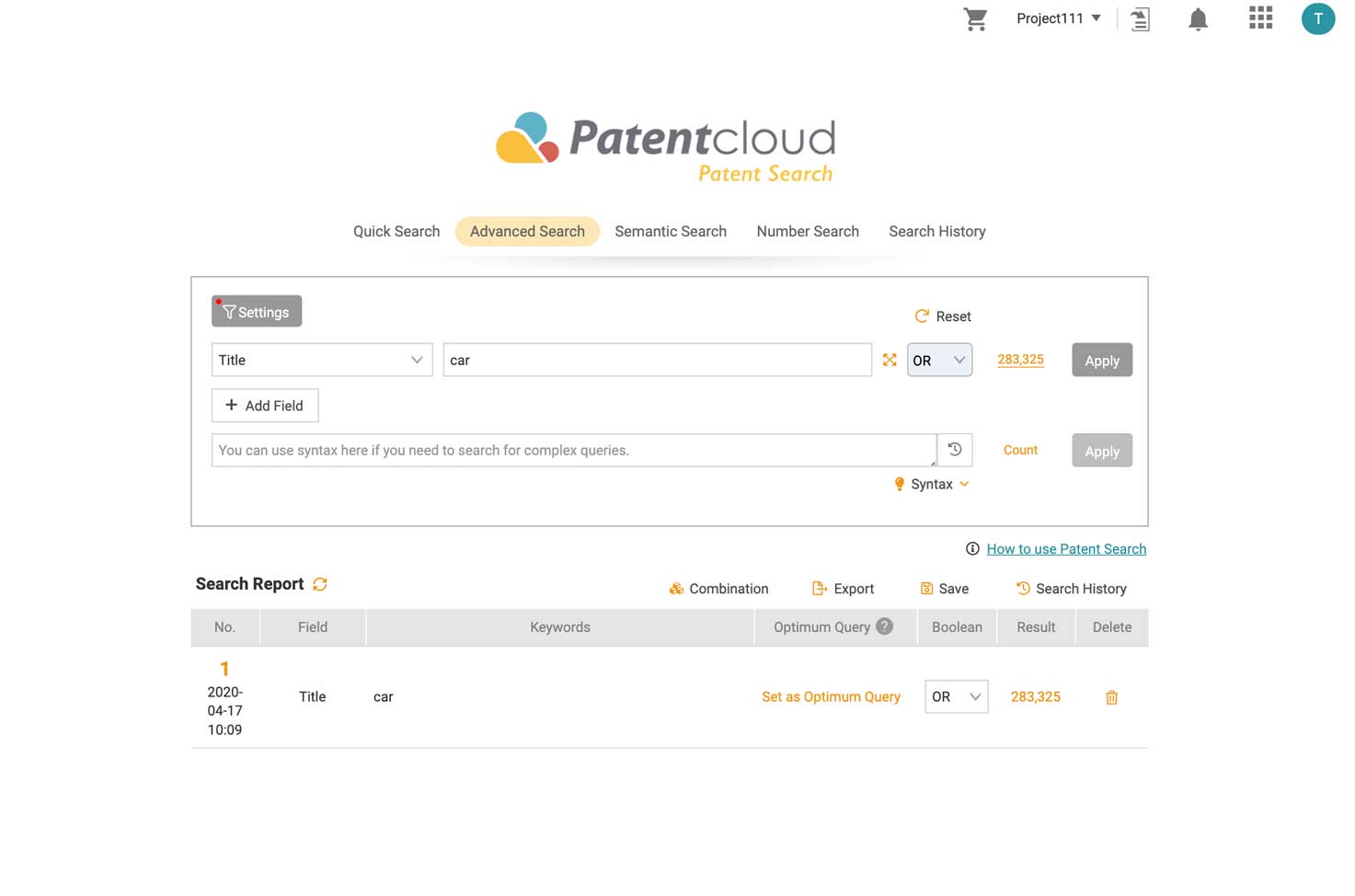Click the Save icon
The height and width of the screenshot is (896, 1355).
click(926, 589)
